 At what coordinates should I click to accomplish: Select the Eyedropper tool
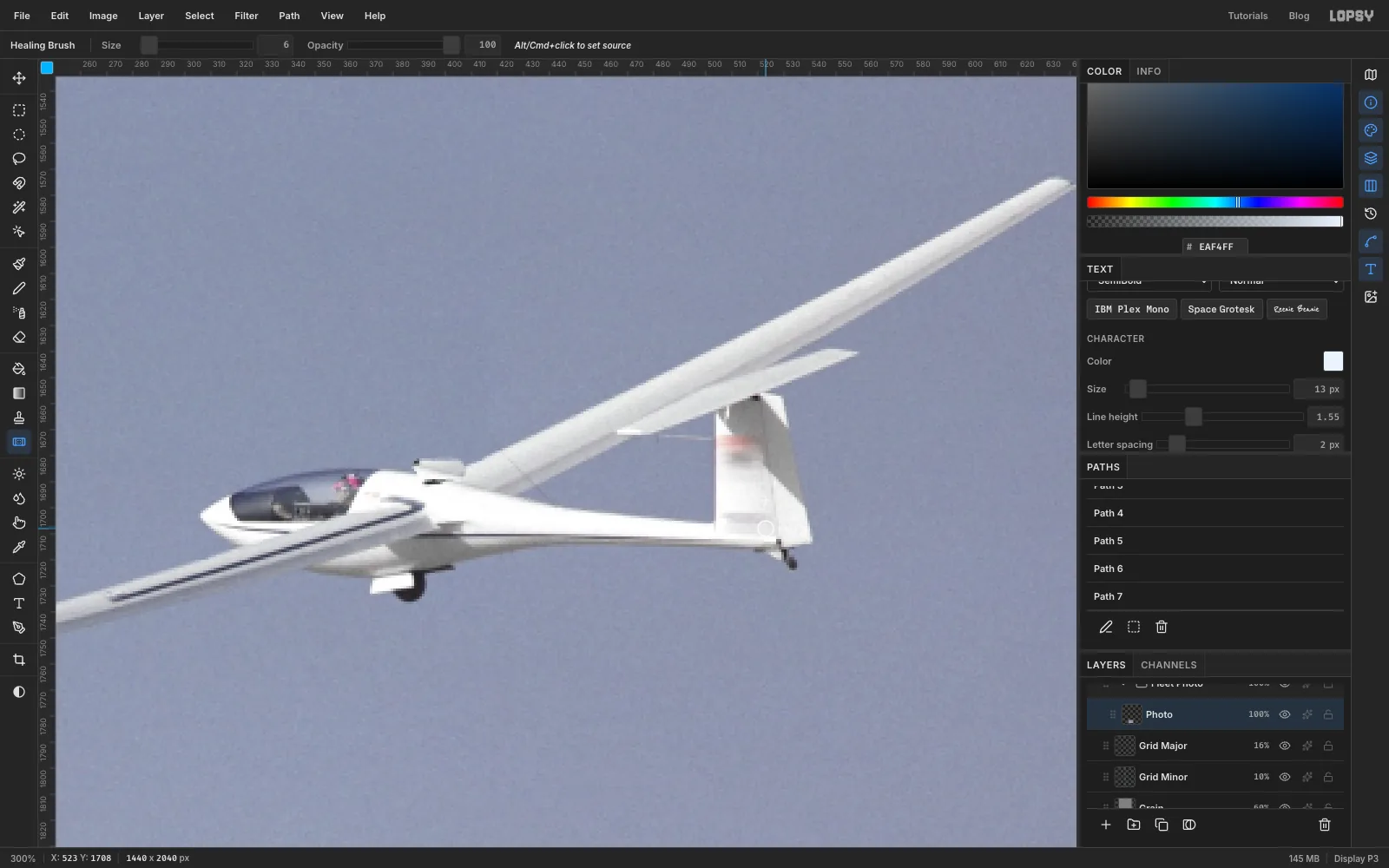click(19, 547)
